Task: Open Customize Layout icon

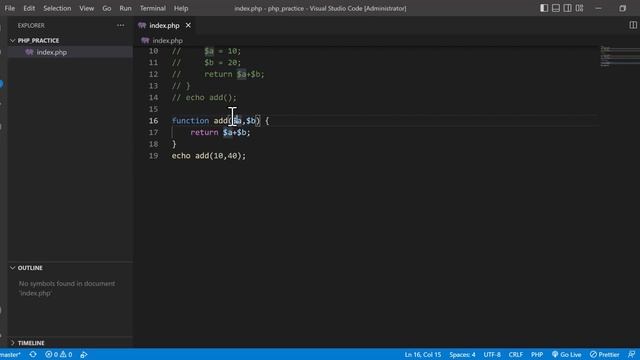Action: coord(580,8)
